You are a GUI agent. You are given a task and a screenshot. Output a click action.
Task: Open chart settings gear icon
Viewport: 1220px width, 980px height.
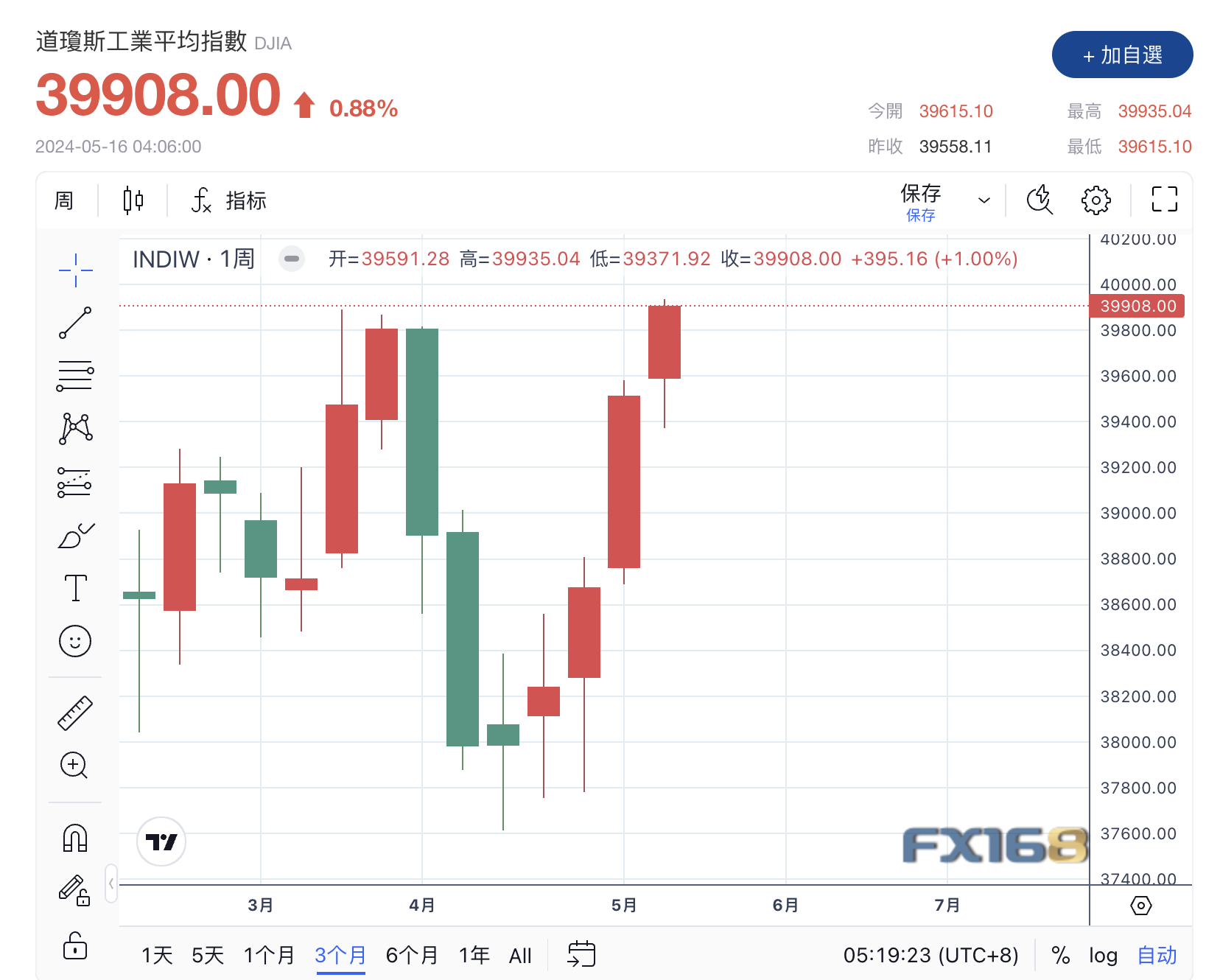point(1095,200)
